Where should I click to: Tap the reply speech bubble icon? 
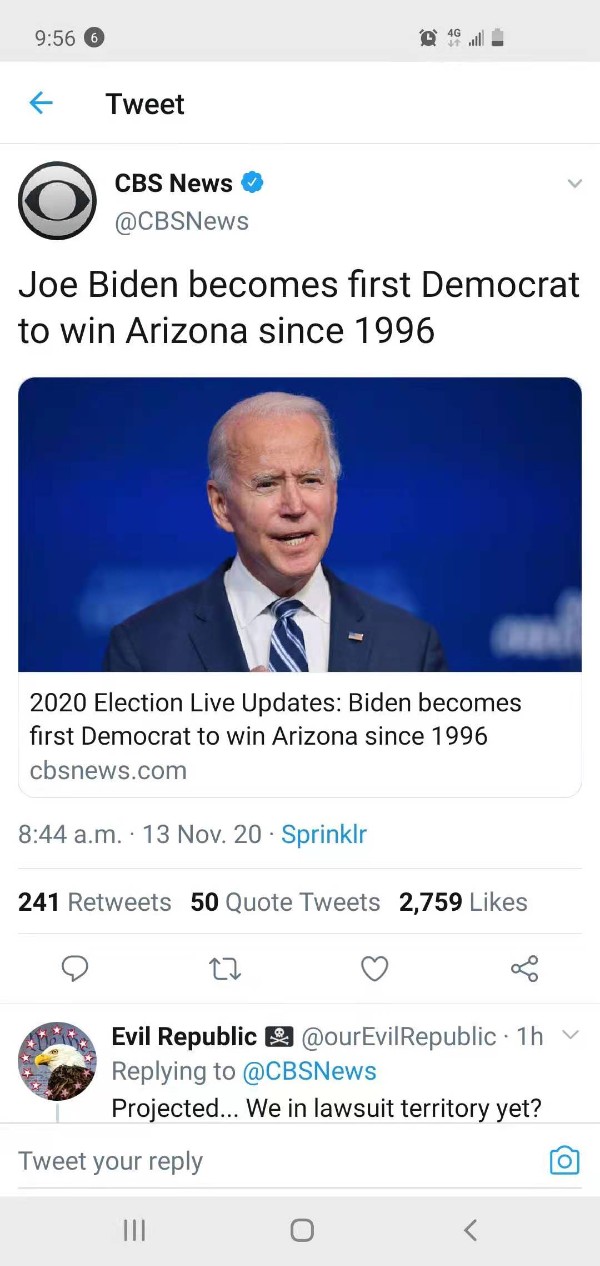tap(75, 968)
